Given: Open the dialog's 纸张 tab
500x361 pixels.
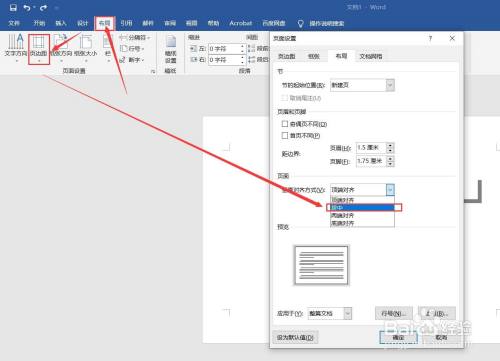Looking at the screenshot, I should [314, 56].
